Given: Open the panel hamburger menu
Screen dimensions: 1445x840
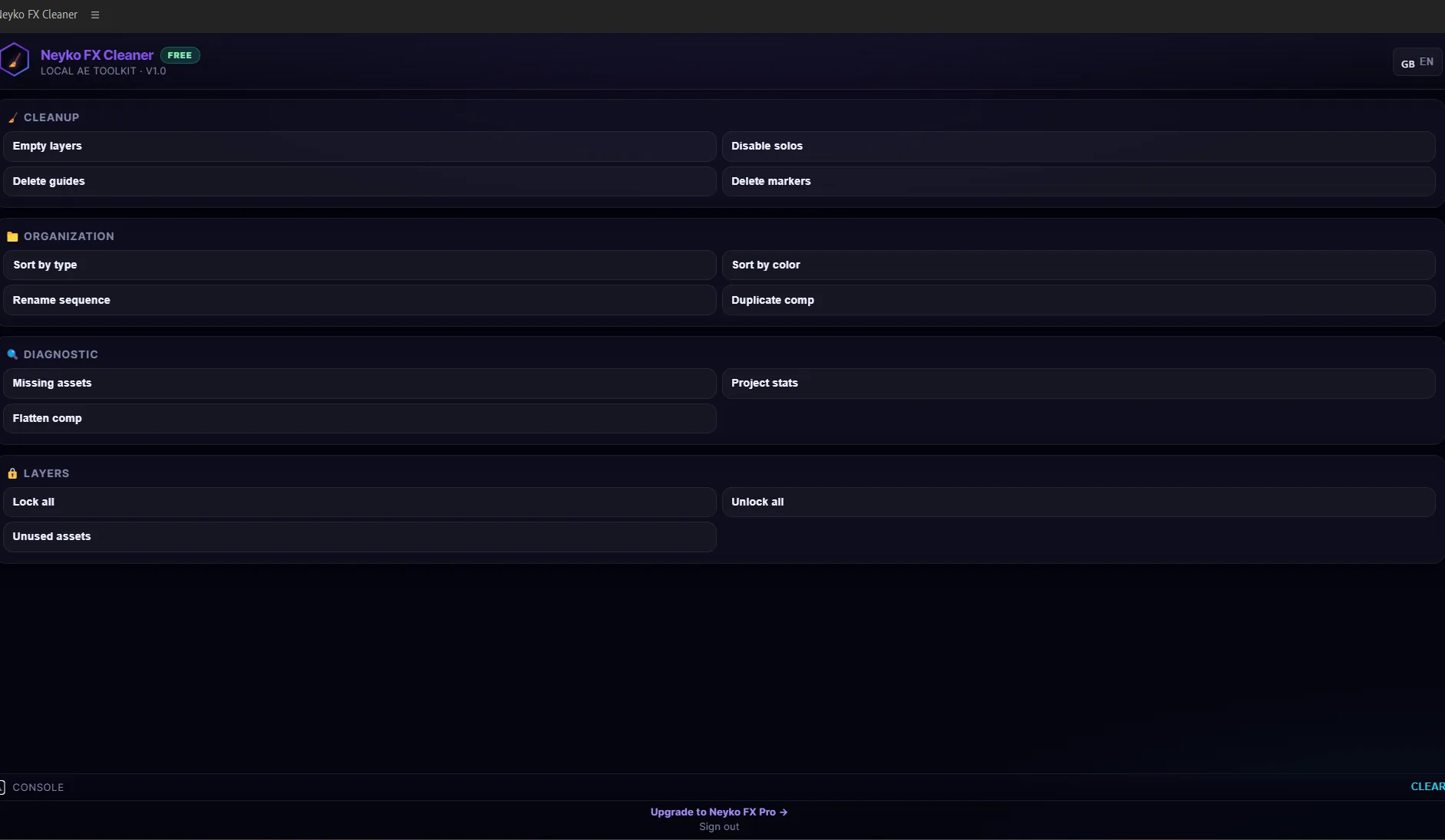Looking at the screenshot, I should [95, 15].
